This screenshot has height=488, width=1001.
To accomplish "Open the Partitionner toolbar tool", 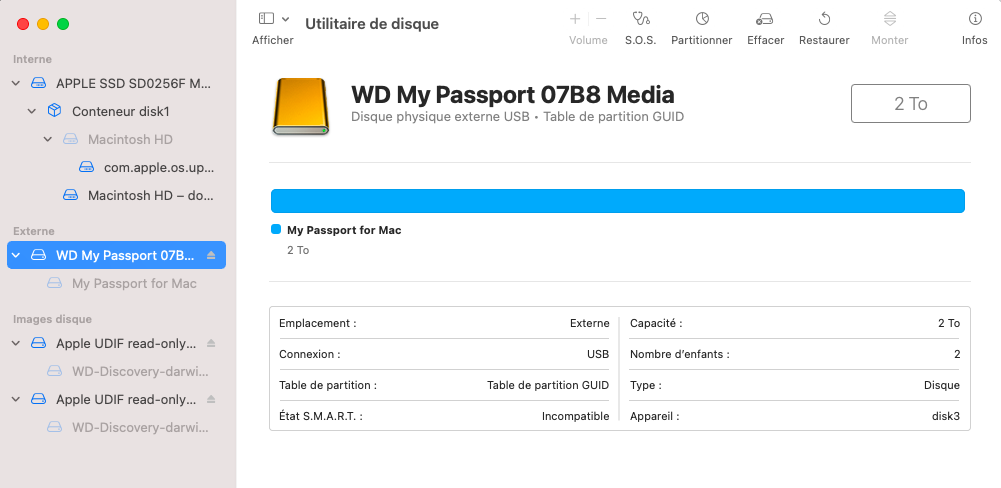I will pos(702,19).
